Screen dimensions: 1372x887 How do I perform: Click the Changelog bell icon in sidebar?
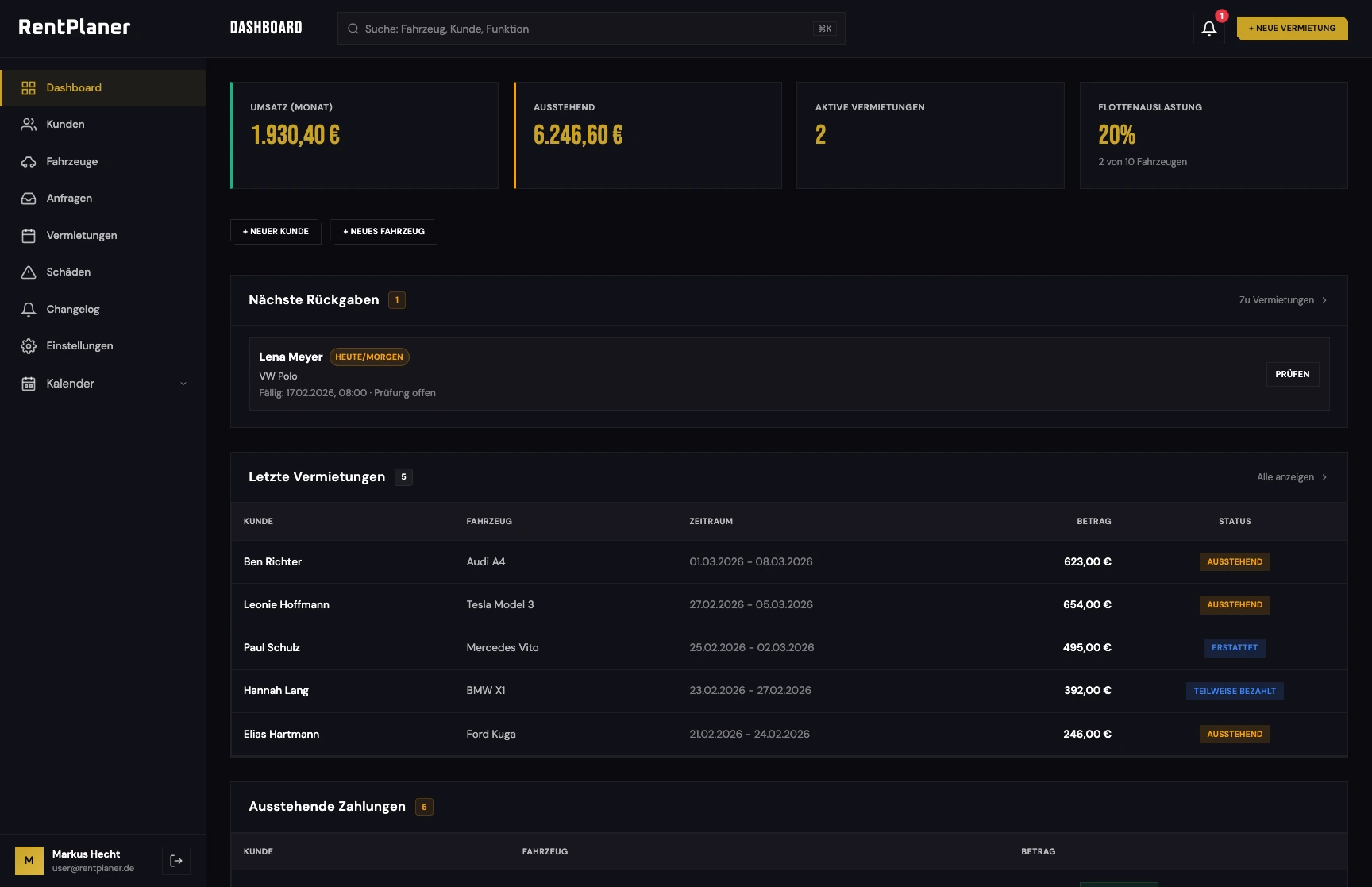pyautogui.click(x=29, y=309)
